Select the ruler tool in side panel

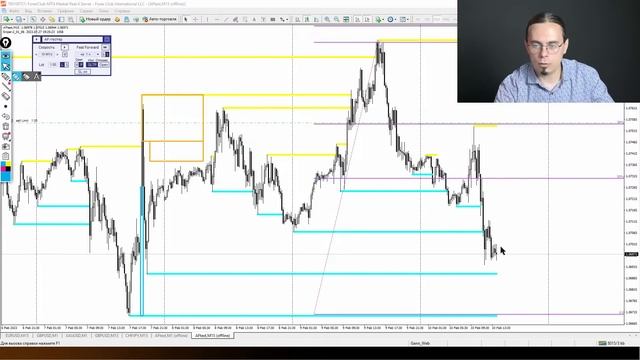point(6,96)
